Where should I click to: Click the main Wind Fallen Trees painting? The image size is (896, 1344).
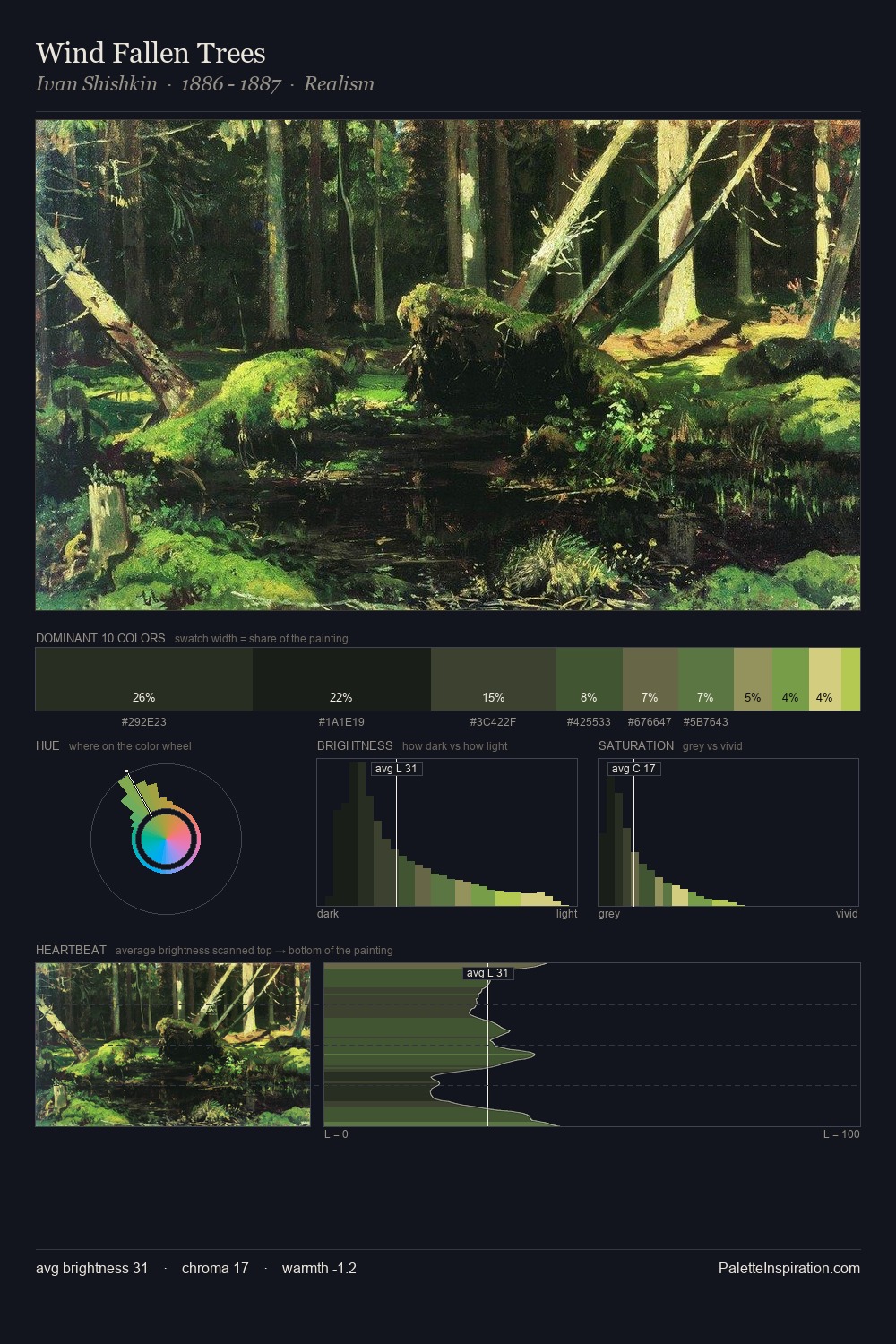pyautogui.click(x=448, y=366)
